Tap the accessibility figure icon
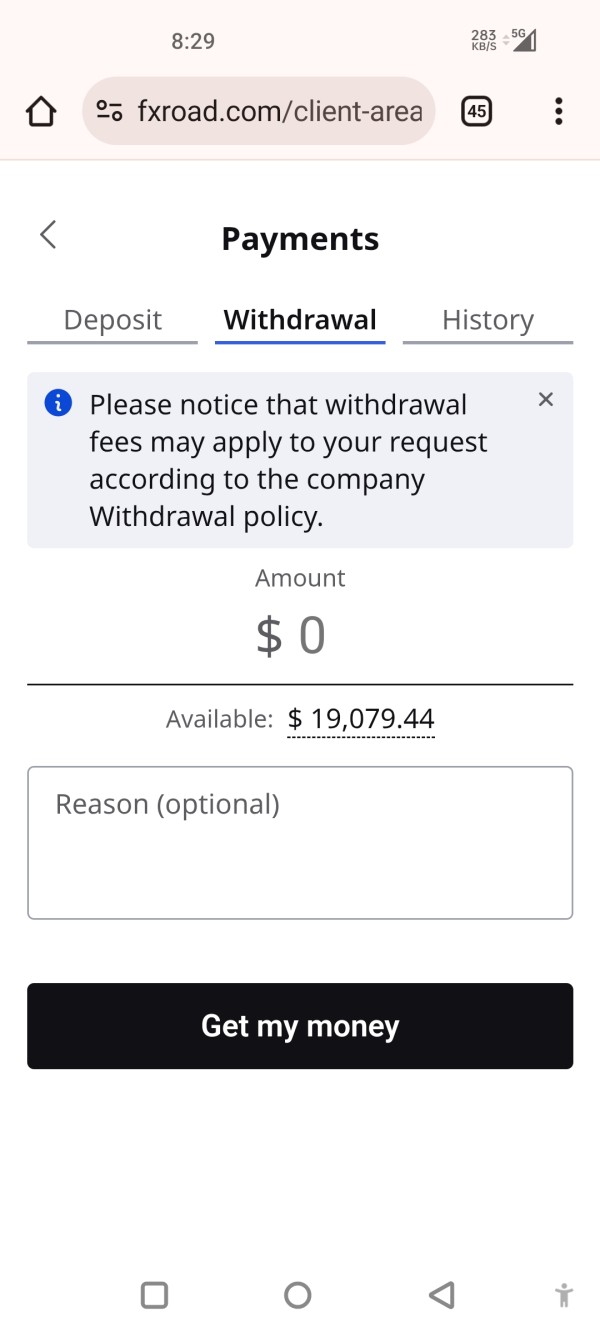 click(564, 1296)
